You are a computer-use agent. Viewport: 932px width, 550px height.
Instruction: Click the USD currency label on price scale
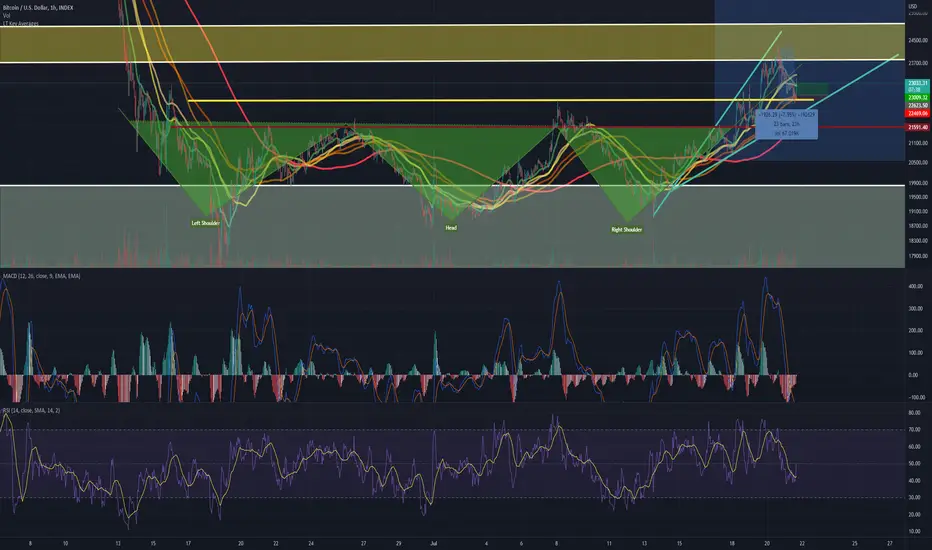(913, 7)
